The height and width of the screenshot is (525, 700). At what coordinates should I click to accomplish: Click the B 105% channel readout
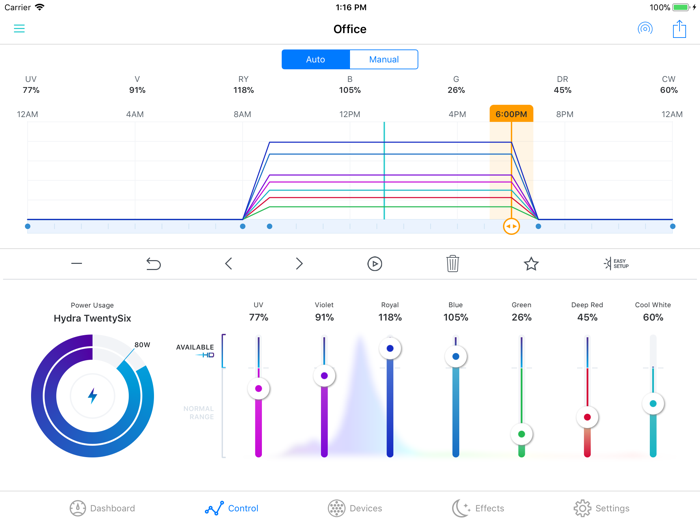[x=350, y=85]
